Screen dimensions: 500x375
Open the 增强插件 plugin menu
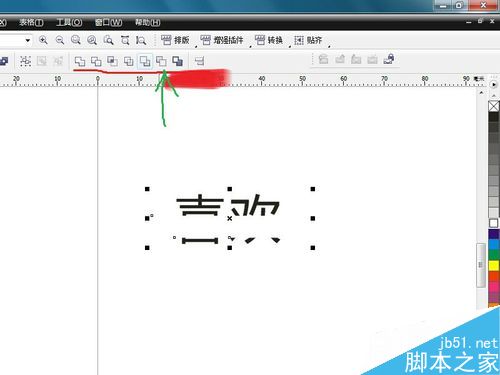222,40
